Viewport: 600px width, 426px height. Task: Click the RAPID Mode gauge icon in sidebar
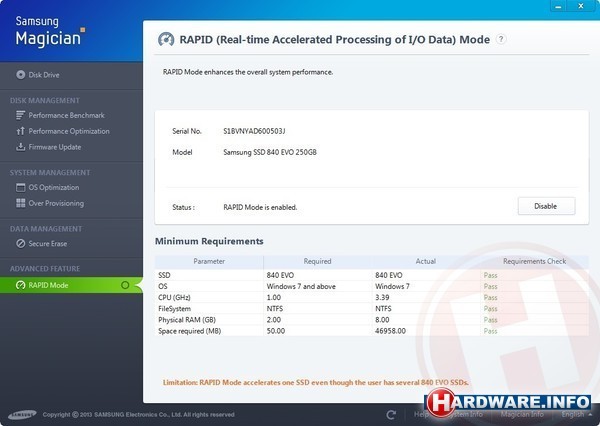coord(21,285)
